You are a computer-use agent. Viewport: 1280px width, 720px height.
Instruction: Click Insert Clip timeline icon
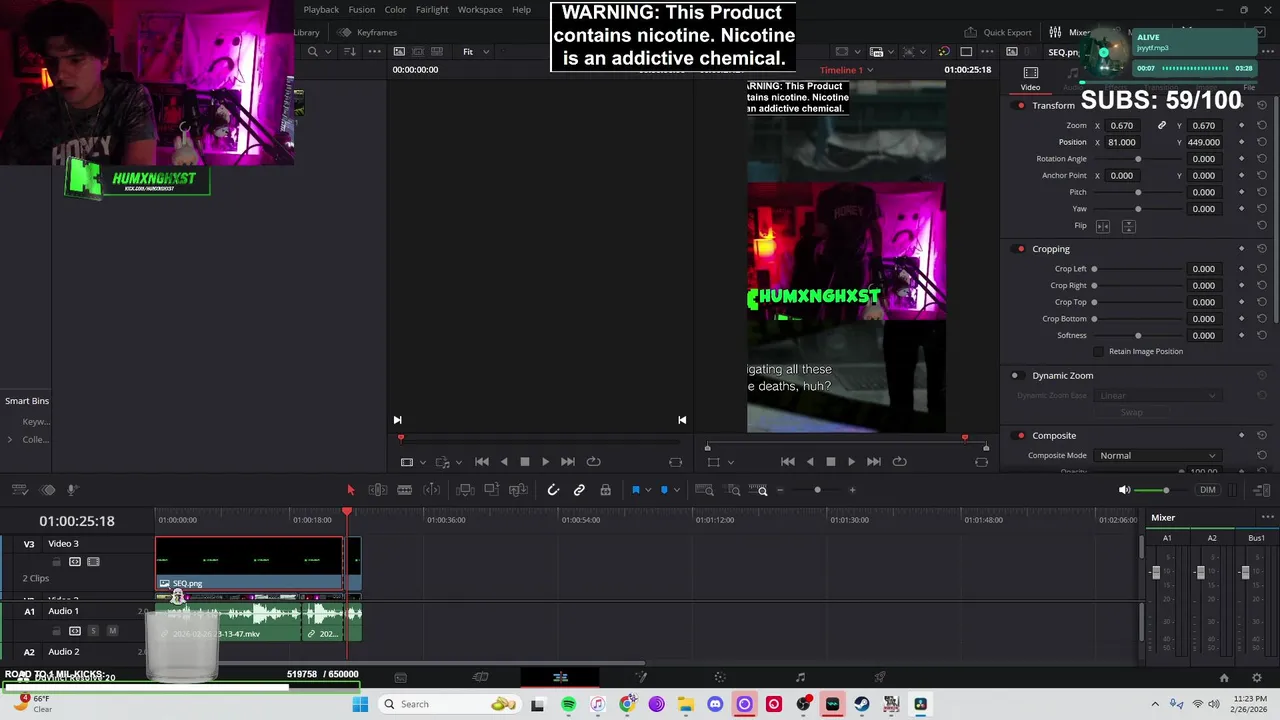pyautogui.click(x=465, y=490)
